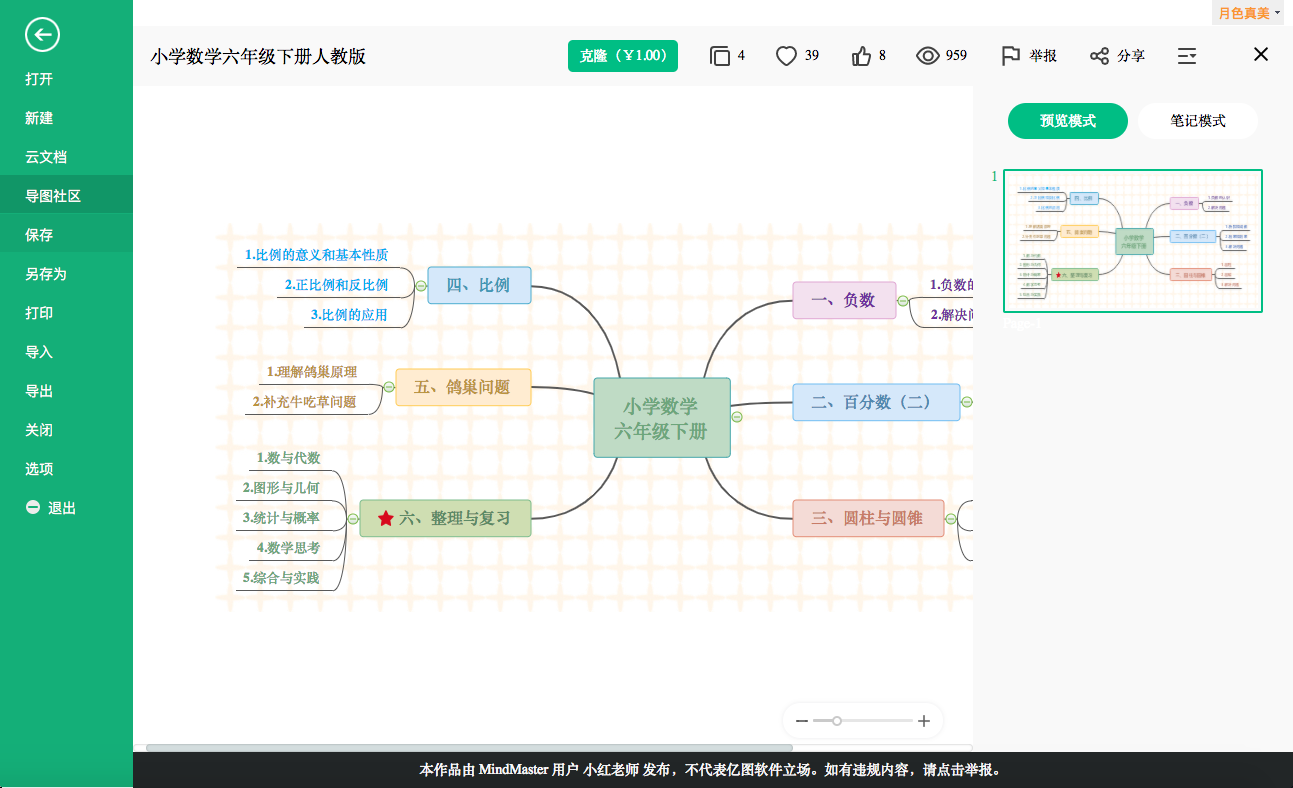Screen dimensions: 1293x788
Task: Click subtopic 1.数与代数
Action: click(289, 458)
